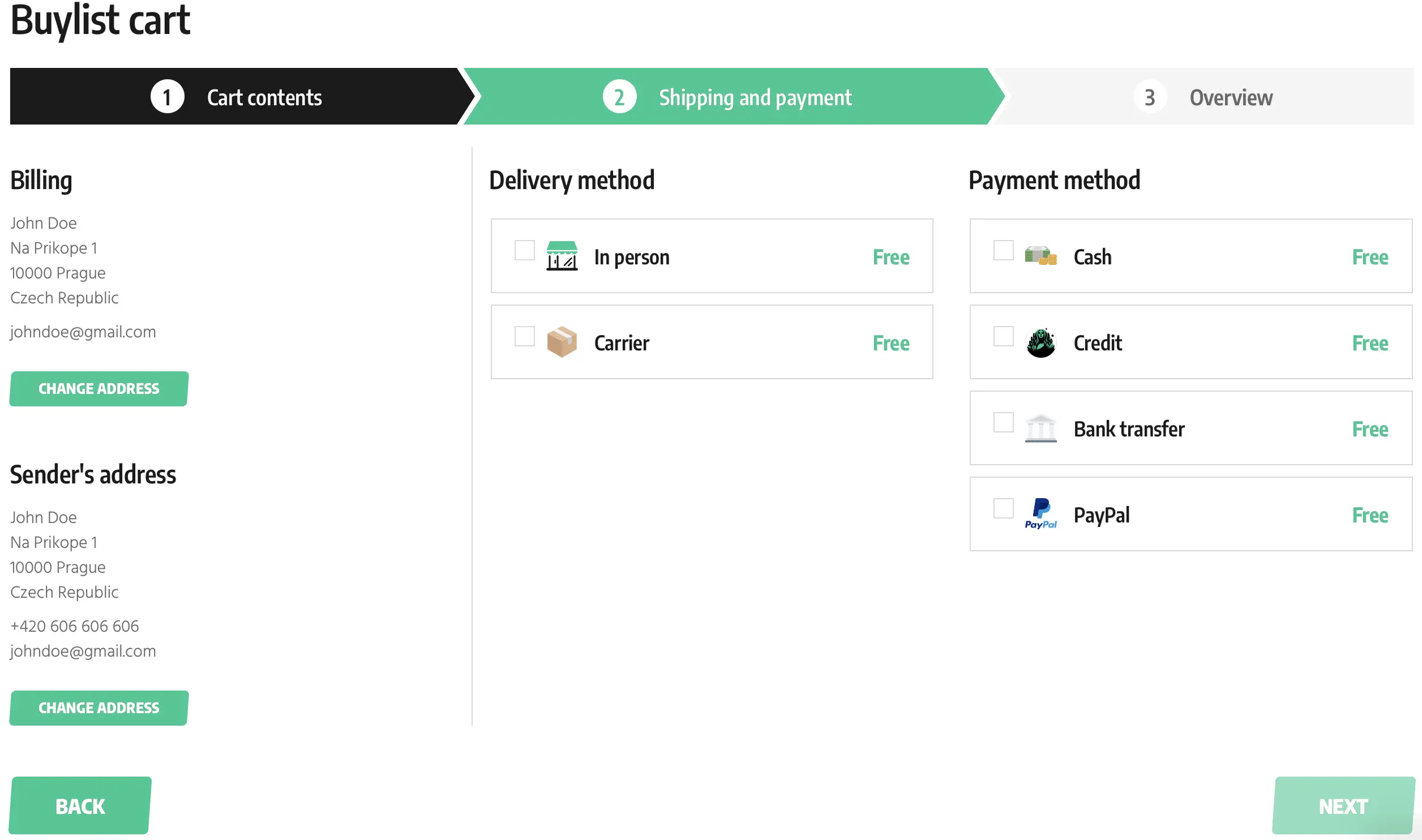The height and width of the screenshot is (840, 1422).
Task: Select the Credit payment icon
Action: click(1040, 342)
